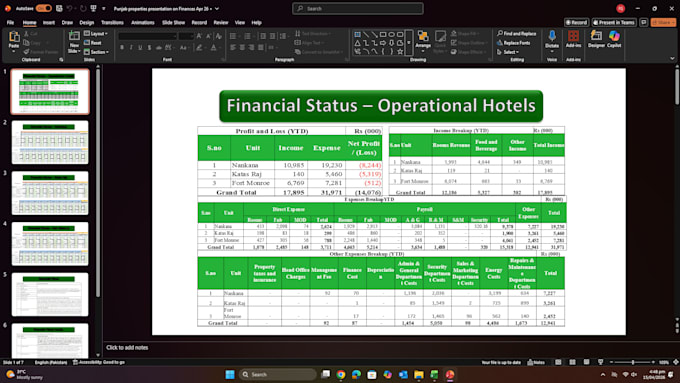Switch to the Design tab
This screenshot has height=383, width=680.
pos(86,23)
